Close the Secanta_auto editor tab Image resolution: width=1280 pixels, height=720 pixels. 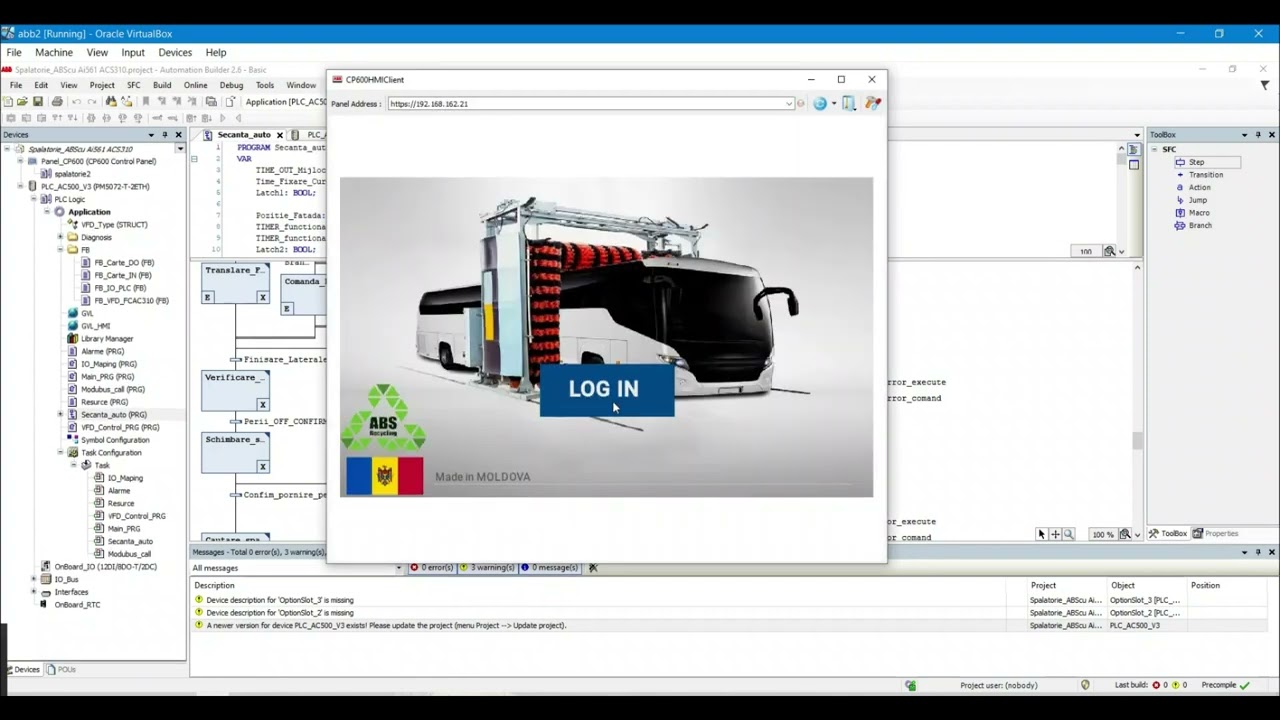tap(280, 135)
